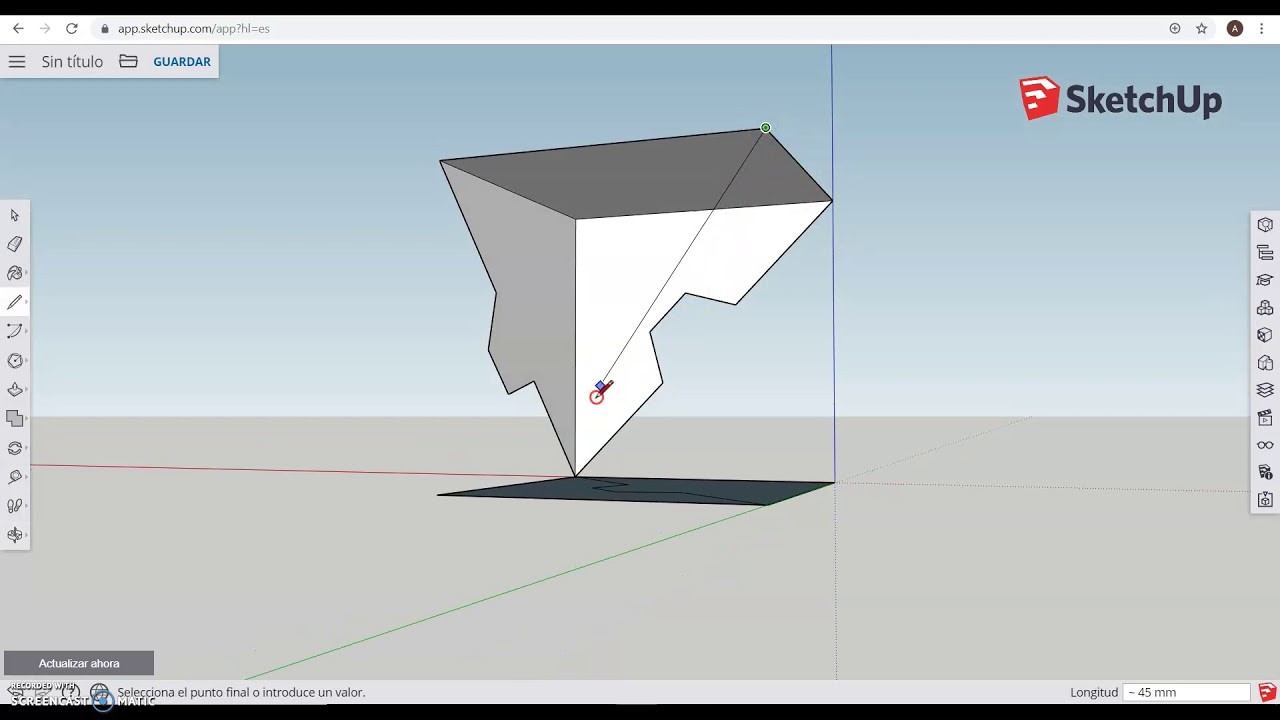Bookmark this page with the star
Viewport: 1280px width, 720px height.
pos(1202,28)
